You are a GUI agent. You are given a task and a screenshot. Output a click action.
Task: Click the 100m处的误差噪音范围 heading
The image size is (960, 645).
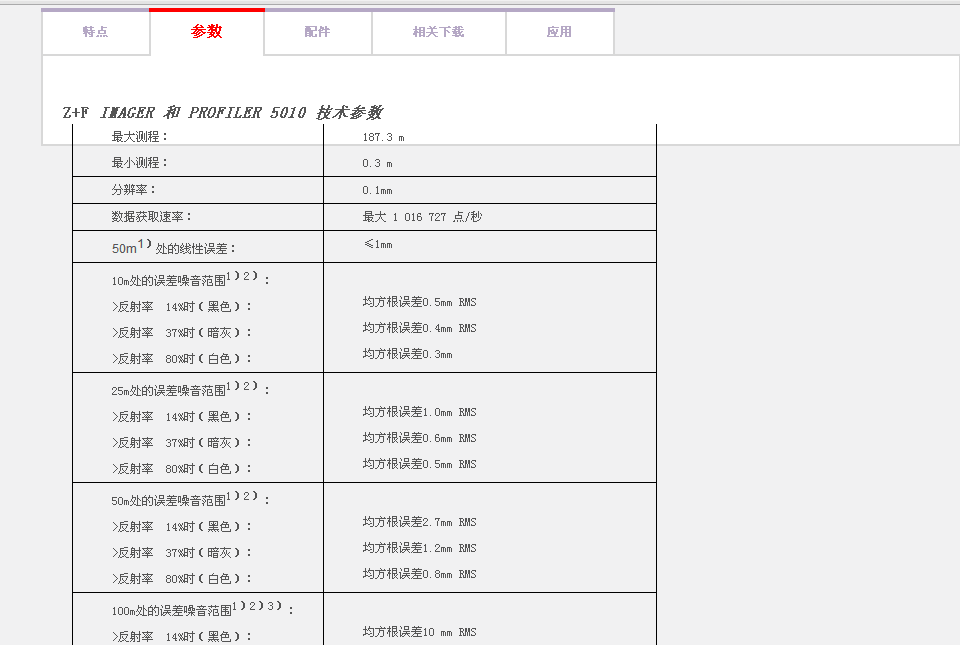click(202, 608)
